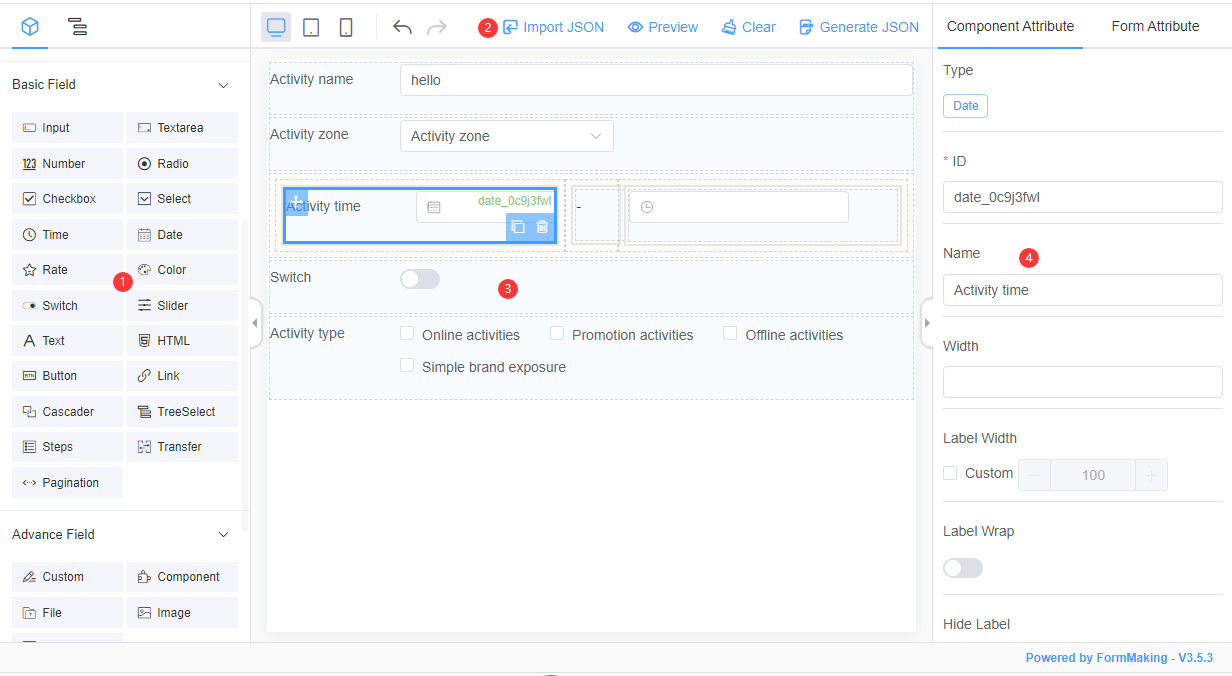Toggle the Switch field on the canvas
1232x676 pixels.
pyautogui.click(x=420, y=279)
